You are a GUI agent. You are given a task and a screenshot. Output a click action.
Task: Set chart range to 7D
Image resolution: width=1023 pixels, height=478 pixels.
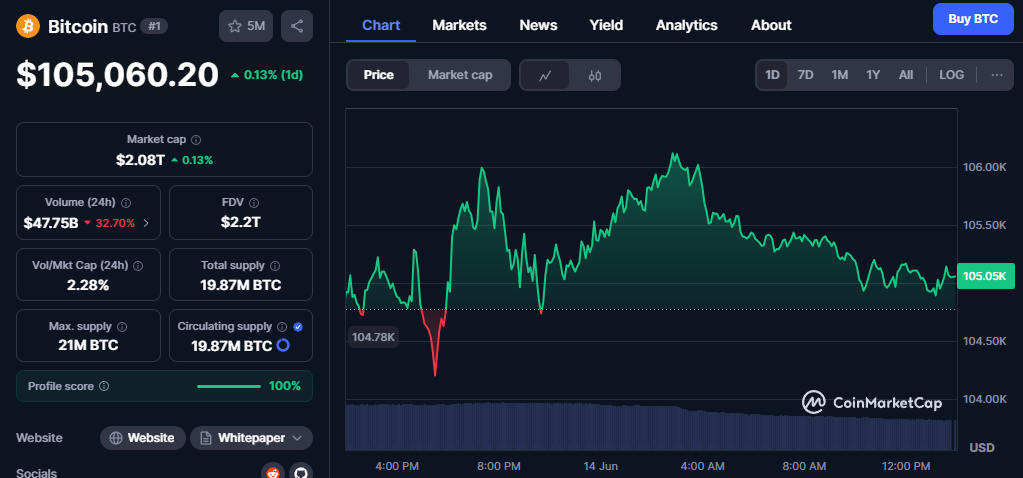tap(806, 75)
